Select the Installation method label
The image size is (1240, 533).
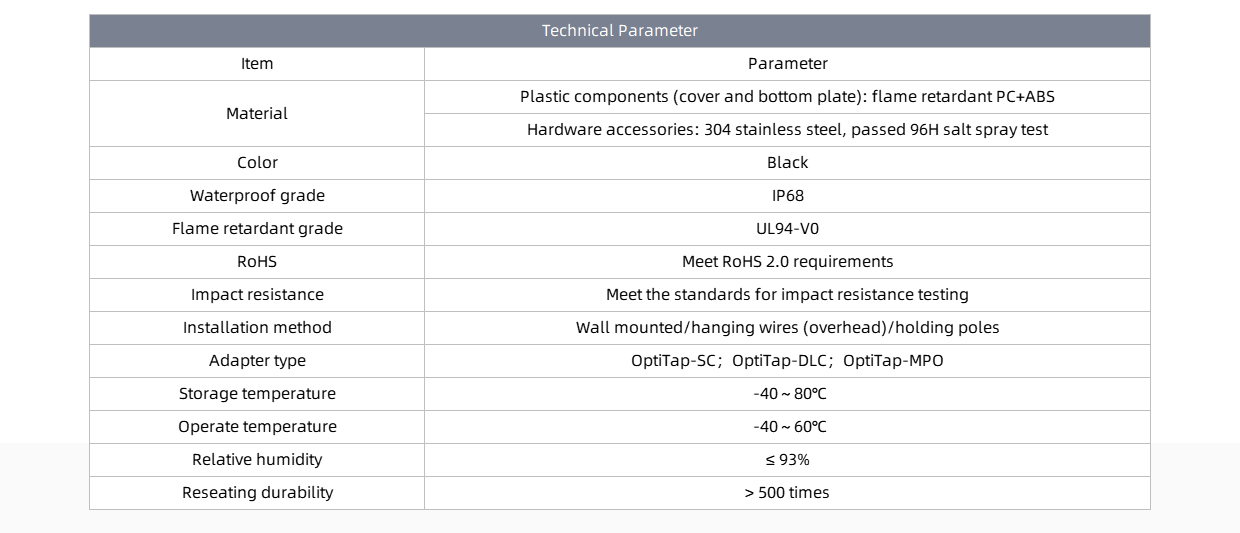pyautogui.click(x=257, y=328)
